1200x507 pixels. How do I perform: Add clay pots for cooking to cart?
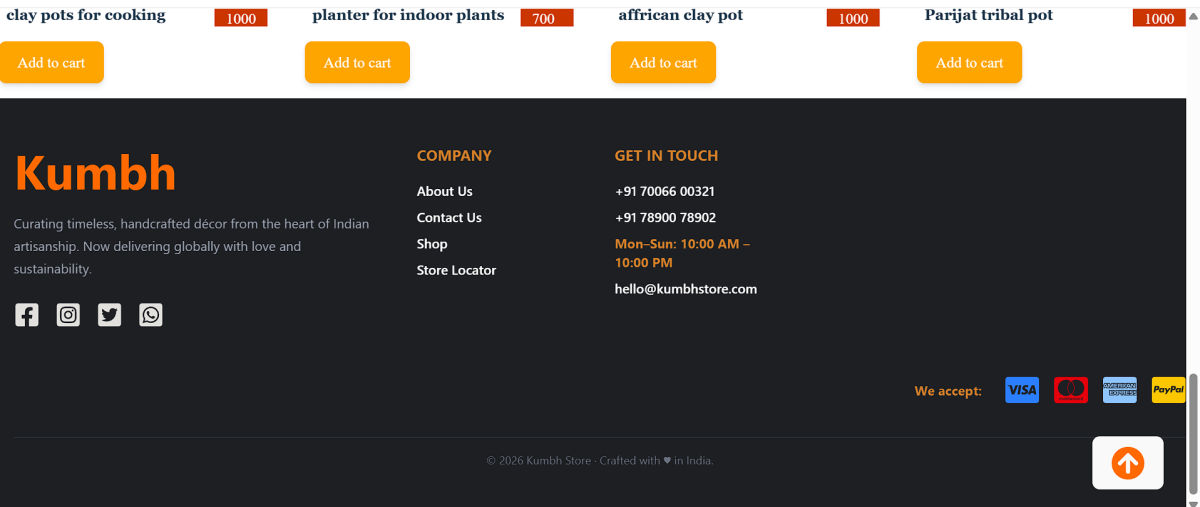pos(51,62)
